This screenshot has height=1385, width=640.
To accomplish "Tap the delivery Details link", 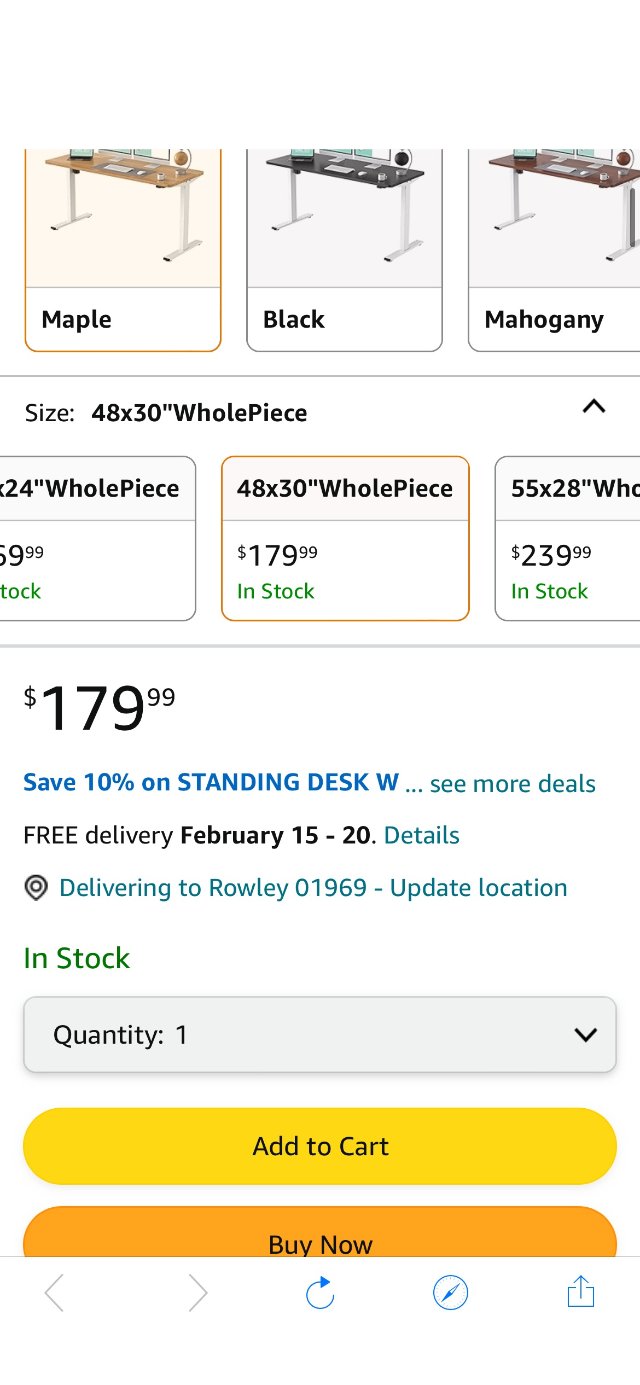I will [x=421, y=835].
